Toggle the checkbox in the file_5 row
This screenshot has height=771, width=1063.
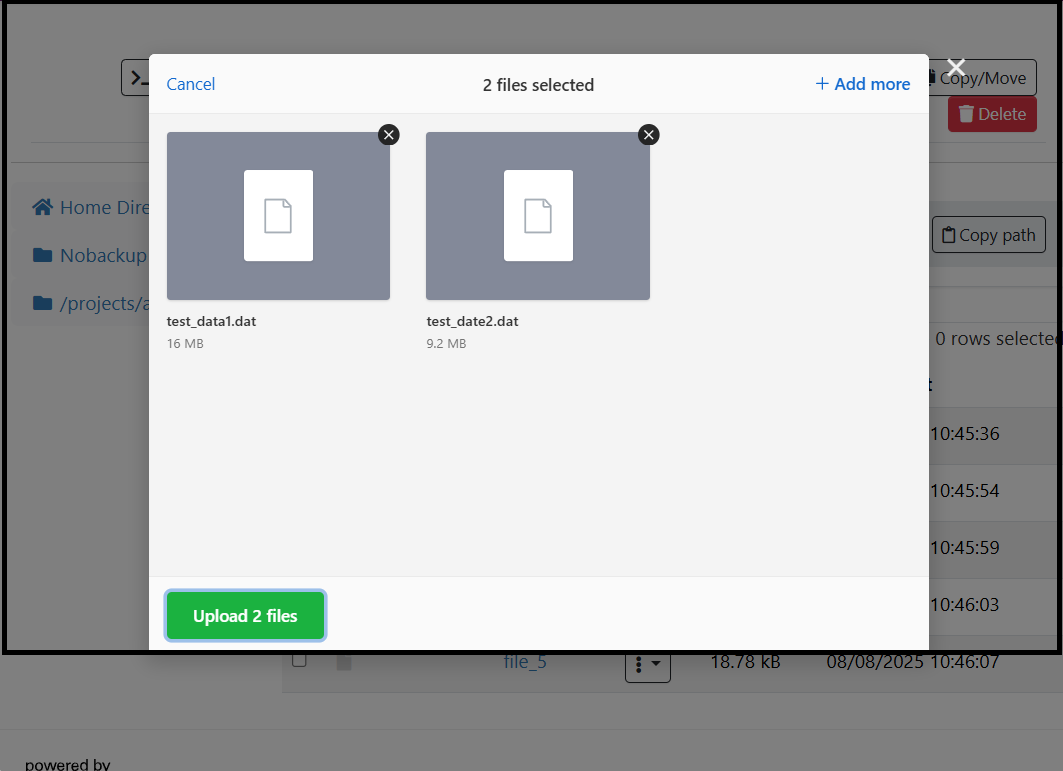coord(298,661)
